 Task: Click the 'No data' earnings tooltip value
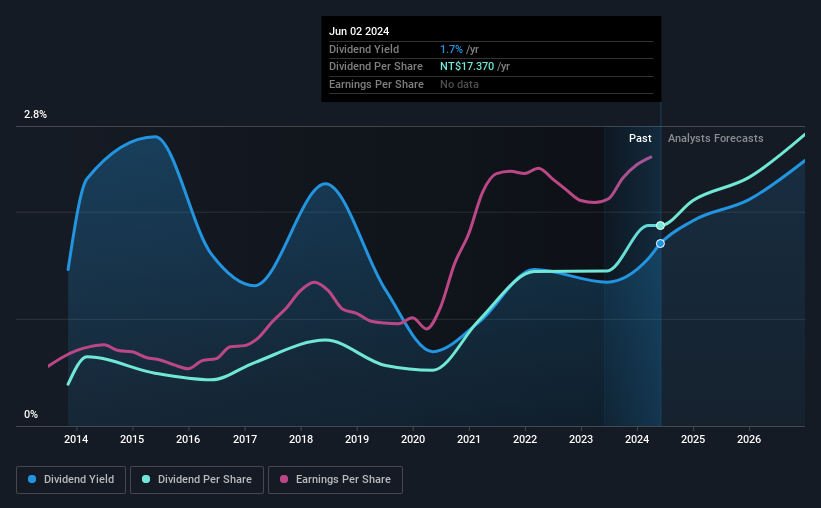(459, 84)
